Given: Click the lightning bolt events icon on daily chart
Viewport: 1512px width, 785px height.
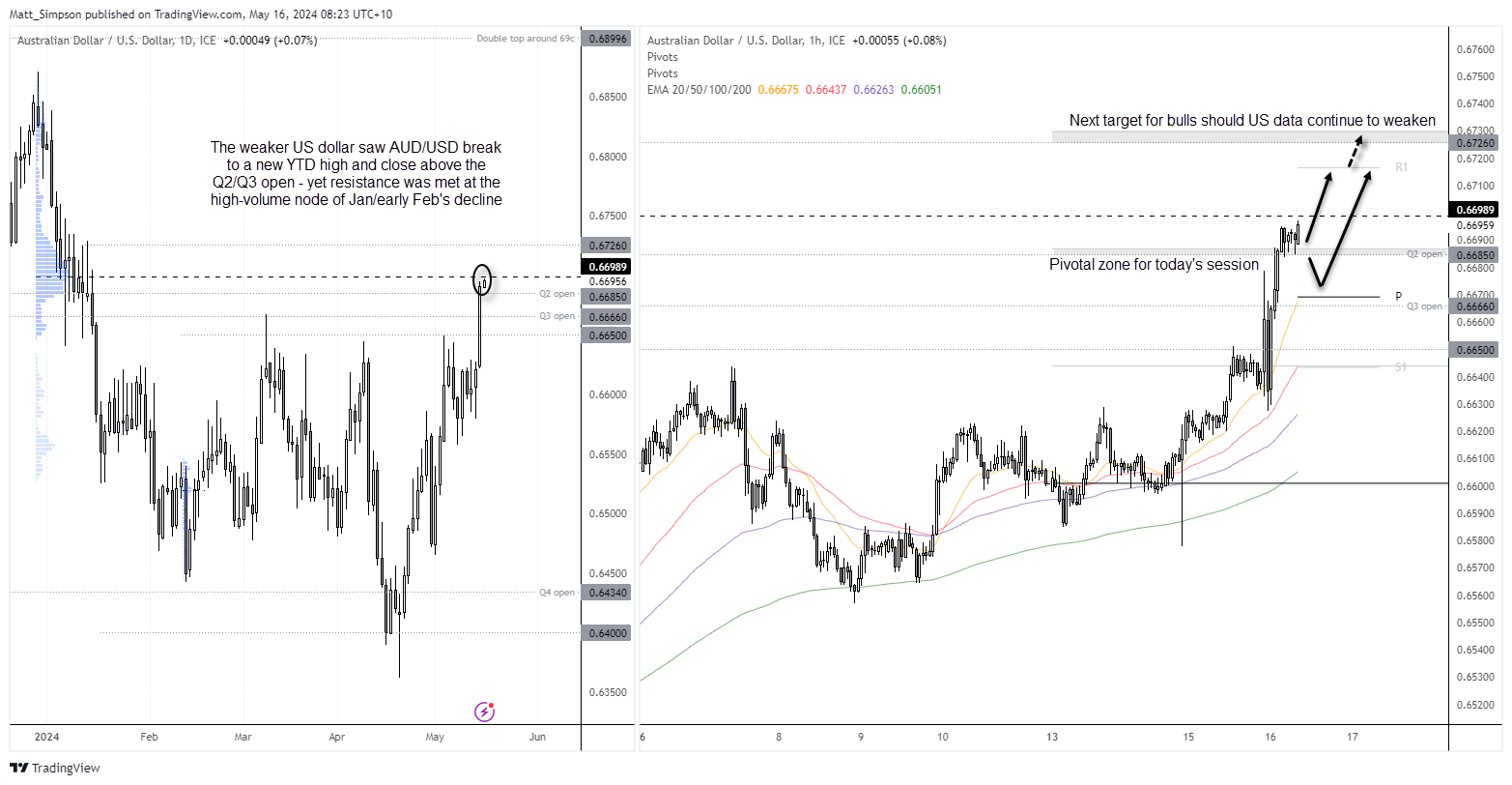Looking at the screenshot, I should click(x=485, y=712).
